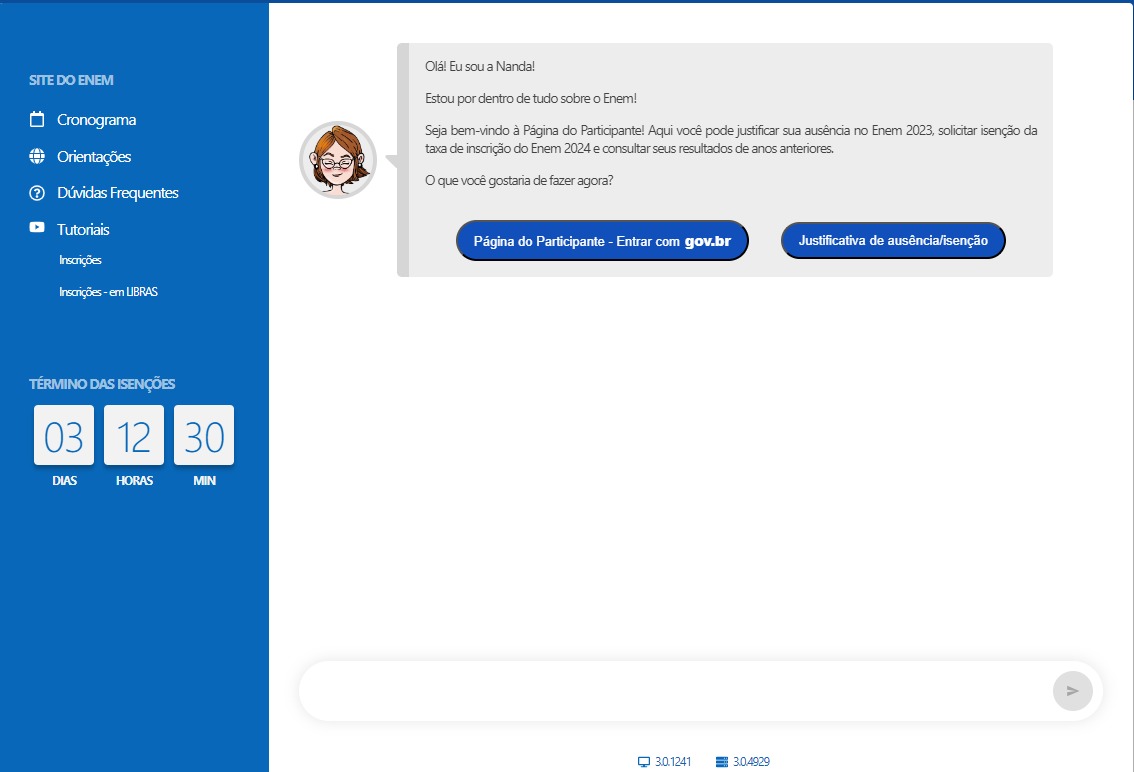Click the TÉRMINO DAS ISENÇÕES heading
This screenshot has width=1134, height=772.
[102, 384]
